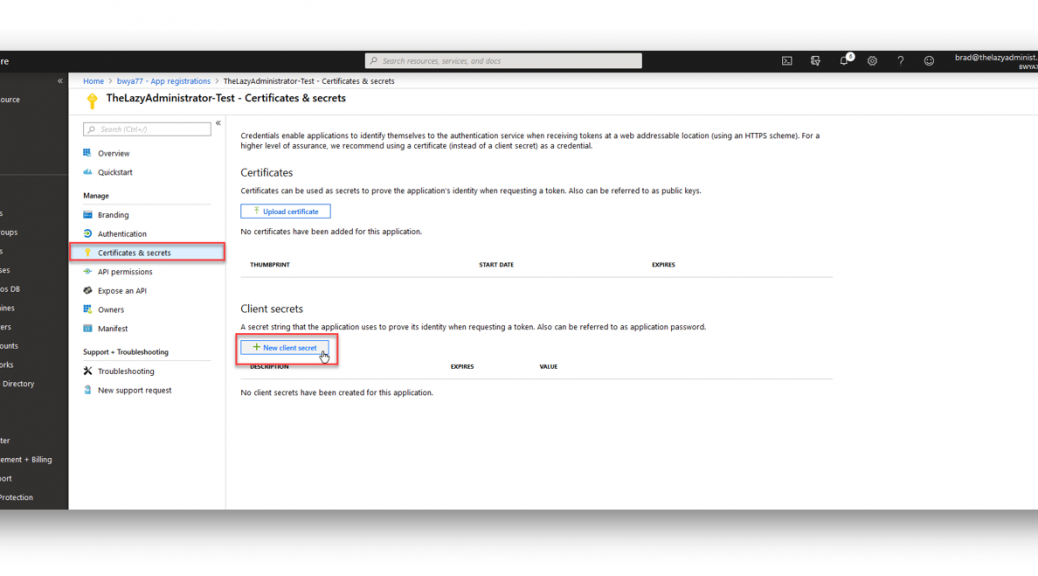This screenshot has width=1038, height=576.
Task: Open the Cloud Shell icon in top bar
Action: (x=786, y=61)
